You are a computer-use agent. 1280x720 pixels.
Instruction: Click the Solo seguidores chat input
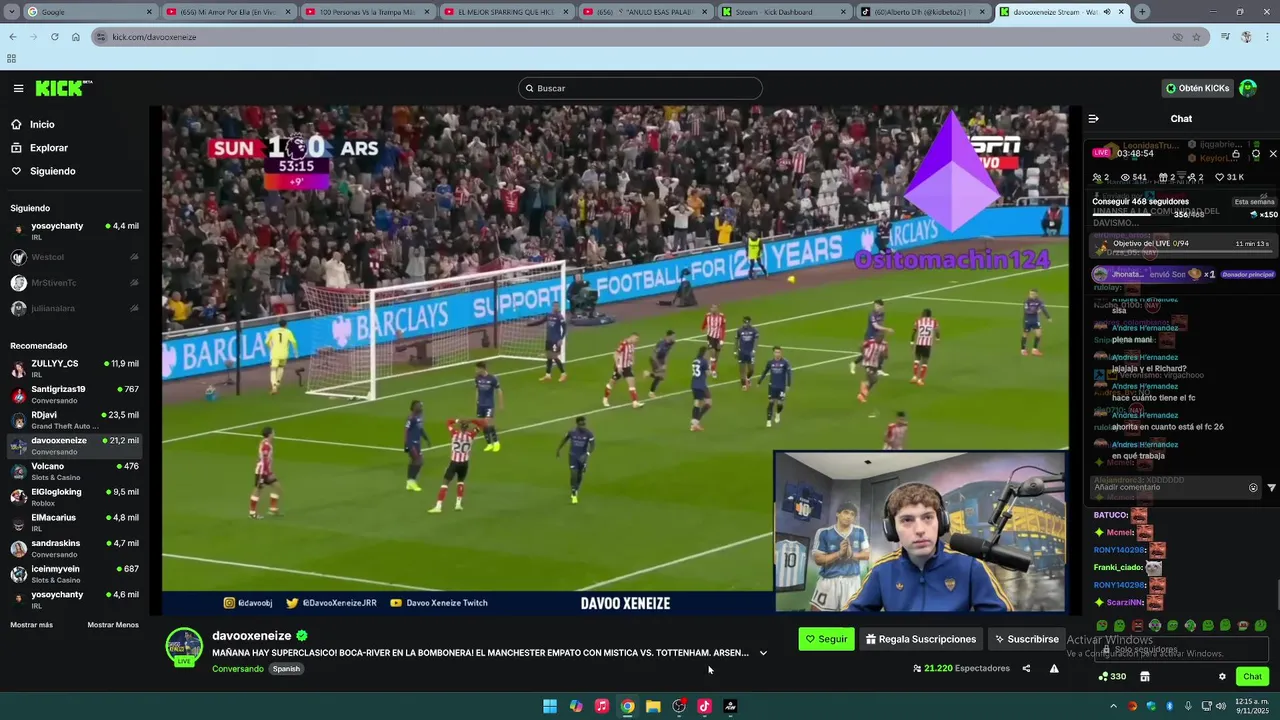(x=1182, y=649)
